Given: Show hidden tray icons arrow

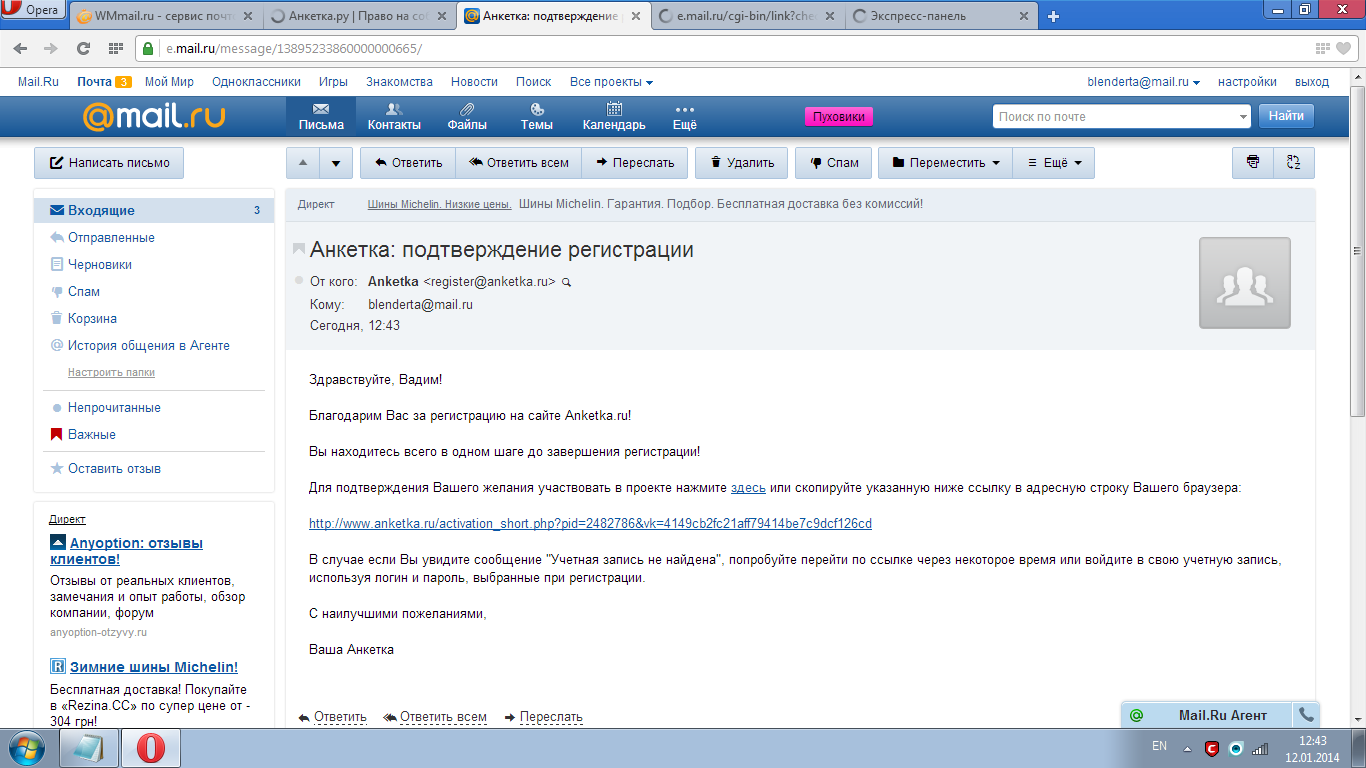Looking at the screenshot, I should pos(1187,747).
